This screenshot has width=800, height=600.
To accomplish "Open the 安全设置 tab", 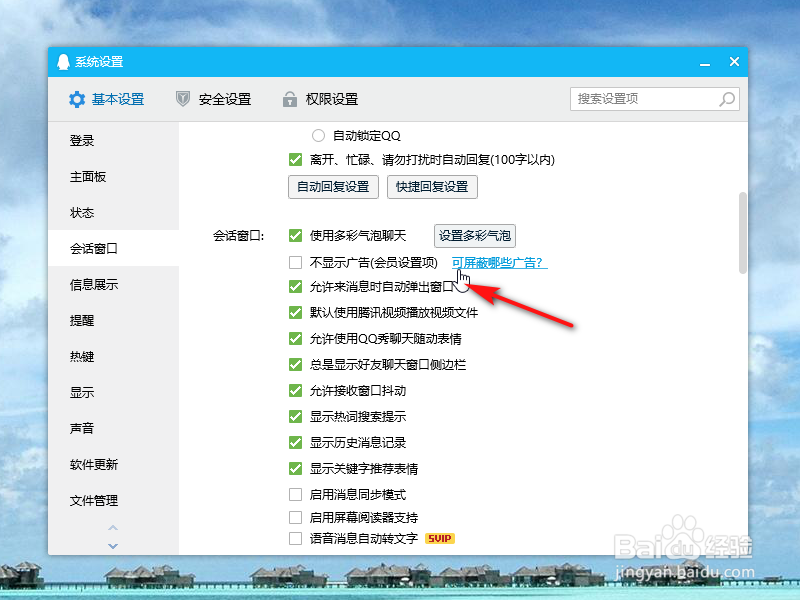I will 213,99.
